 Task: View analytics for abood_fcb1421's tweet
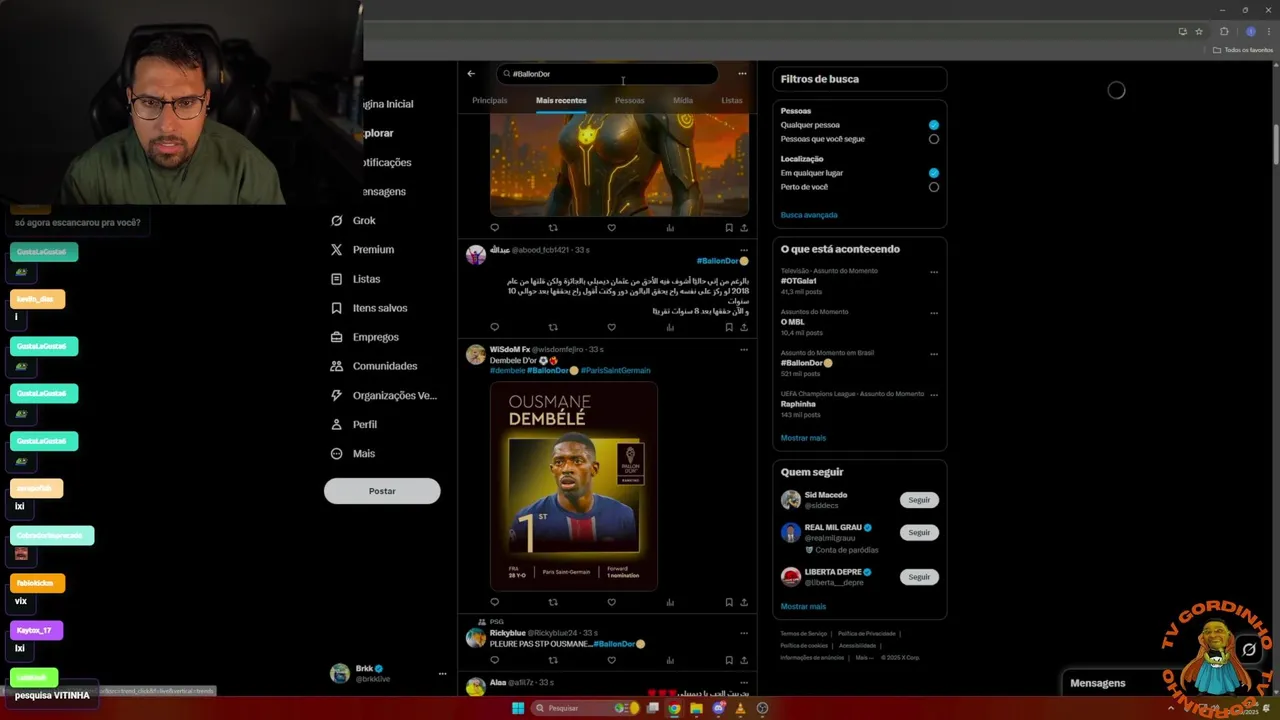click(x=670, y=327)
